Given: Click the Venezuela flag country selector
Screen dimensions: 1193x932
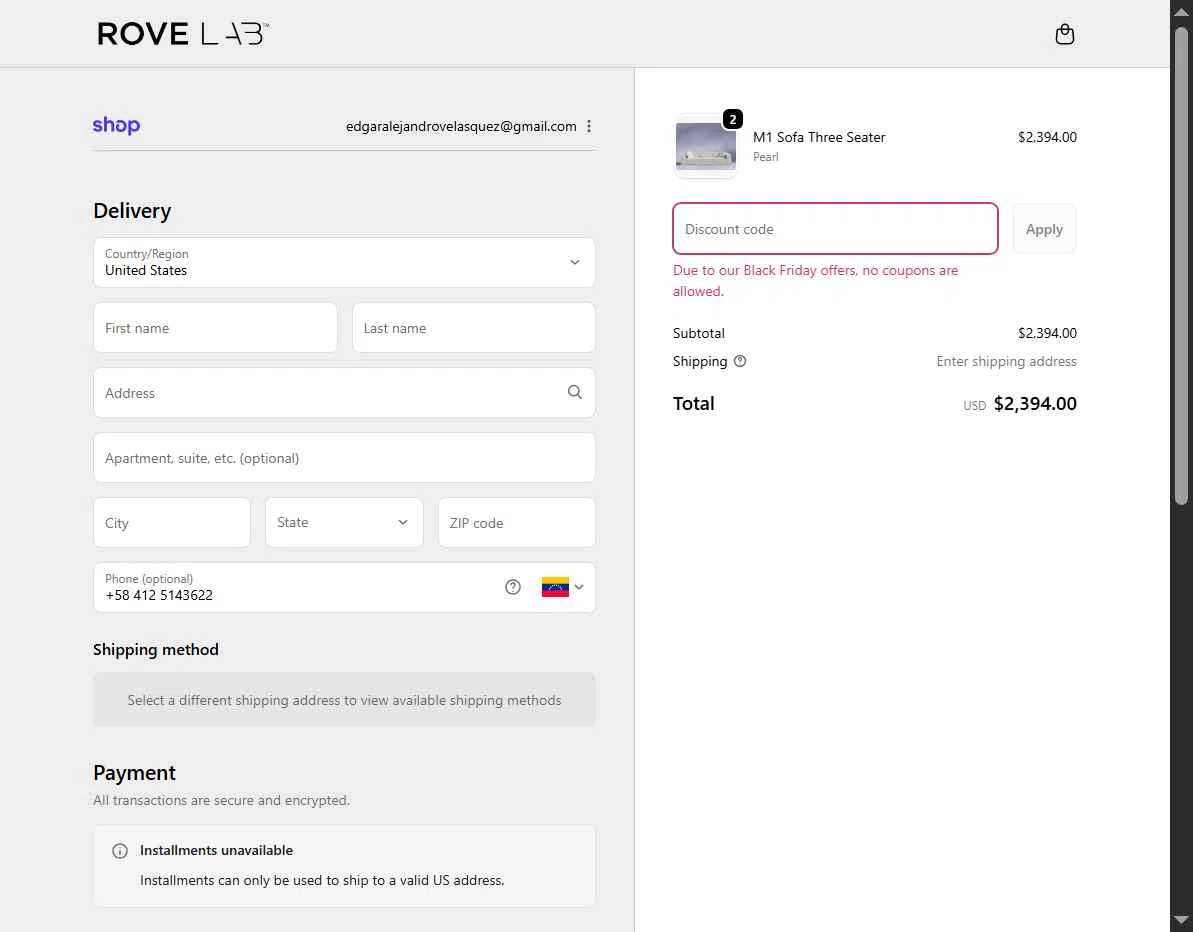Looking at the screenshot, I should coord(555,587).
